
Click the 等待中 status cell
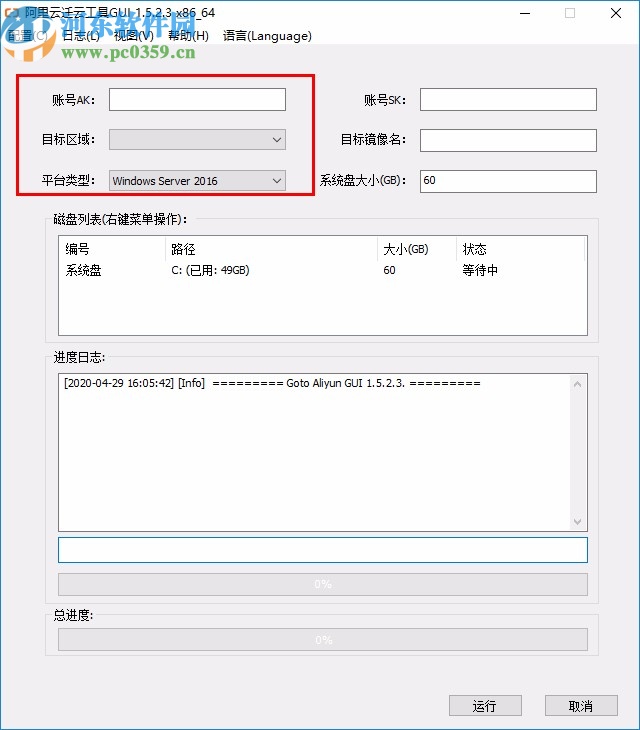pos(480,270)
